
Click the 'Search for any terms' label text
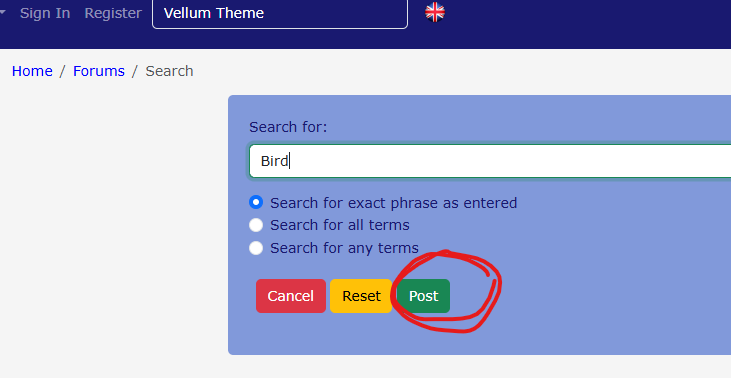(345, 248)
